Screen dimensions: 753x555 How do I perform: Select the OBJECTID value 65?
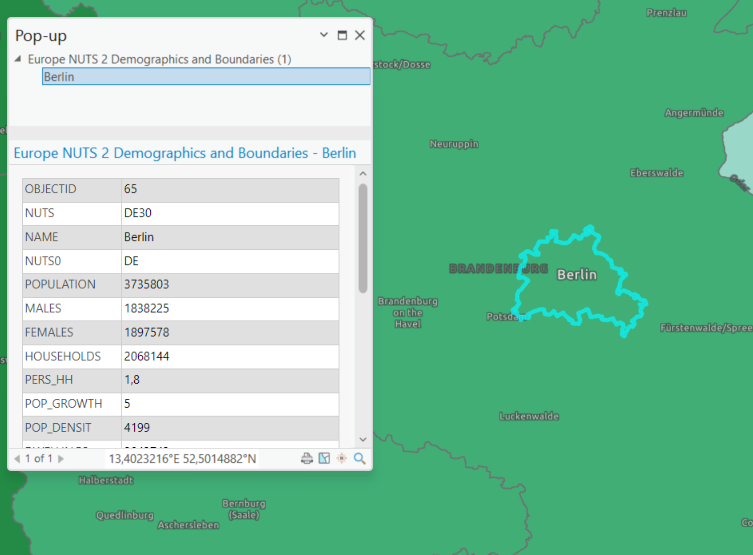pos(131,189)
